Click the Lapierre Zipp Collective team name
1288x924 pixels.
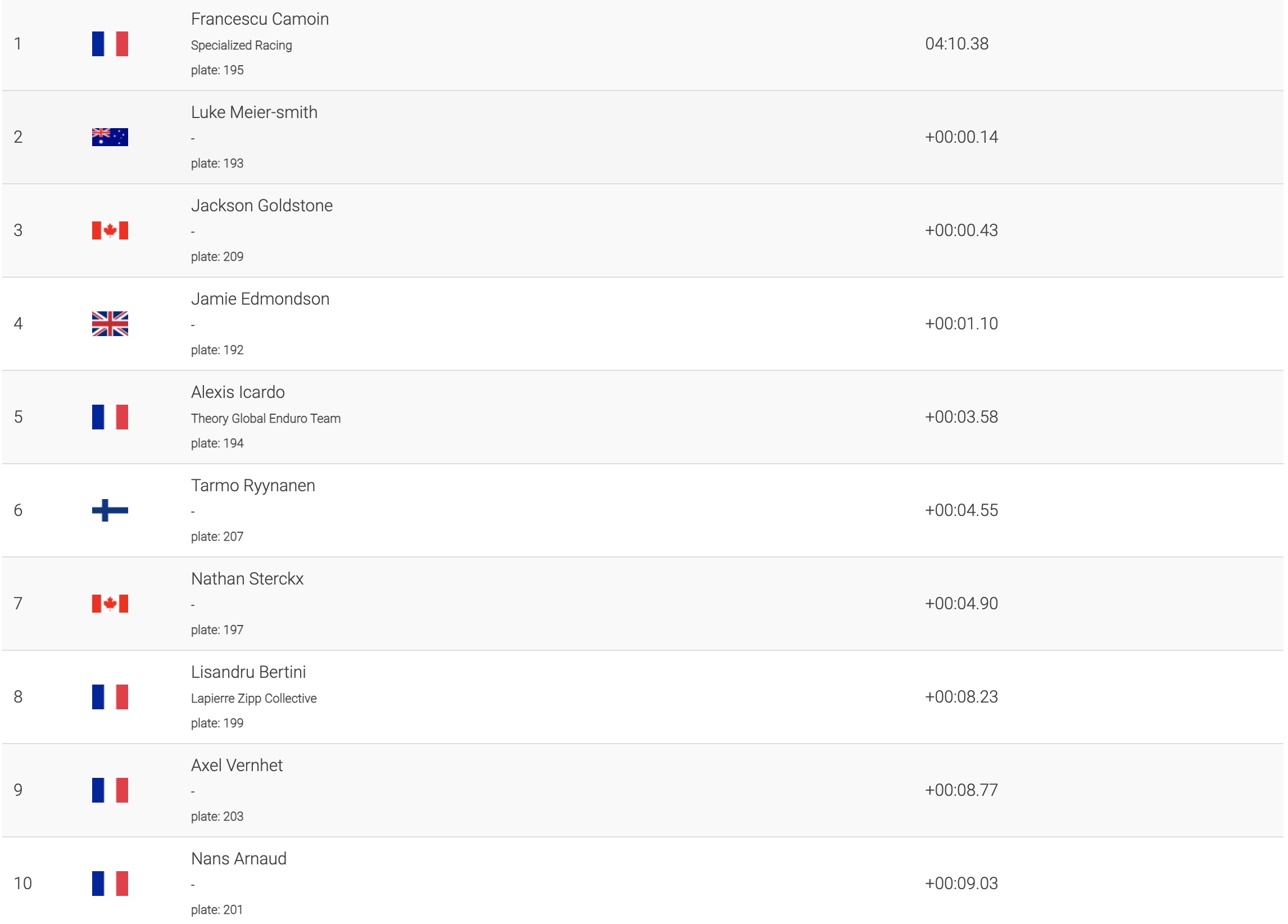click(253, 699)
